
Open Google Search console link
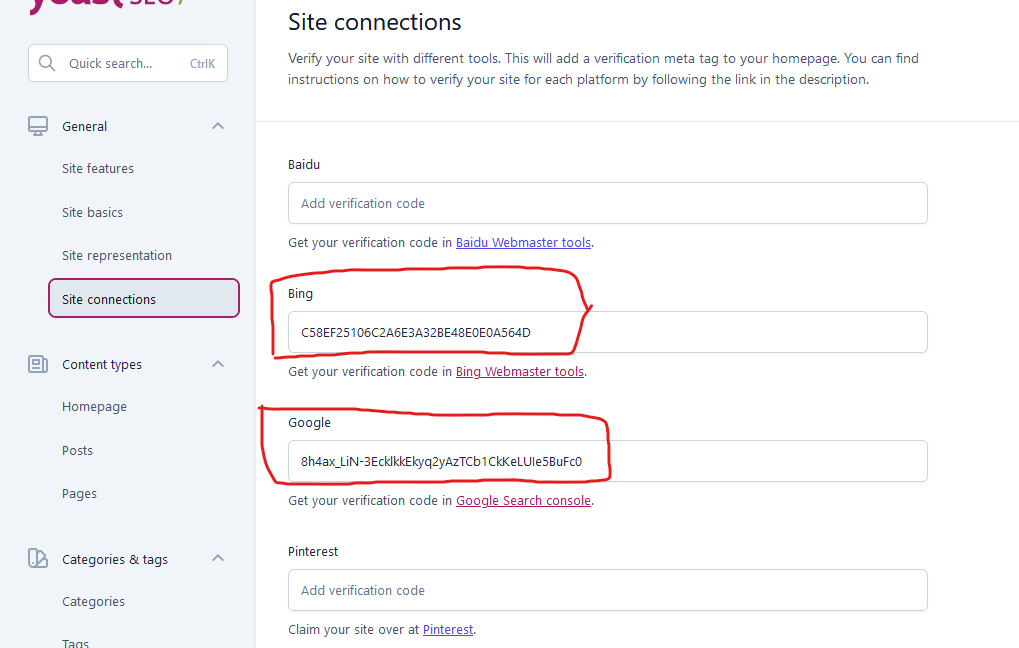pyautogui.click(x=523, y=500)
